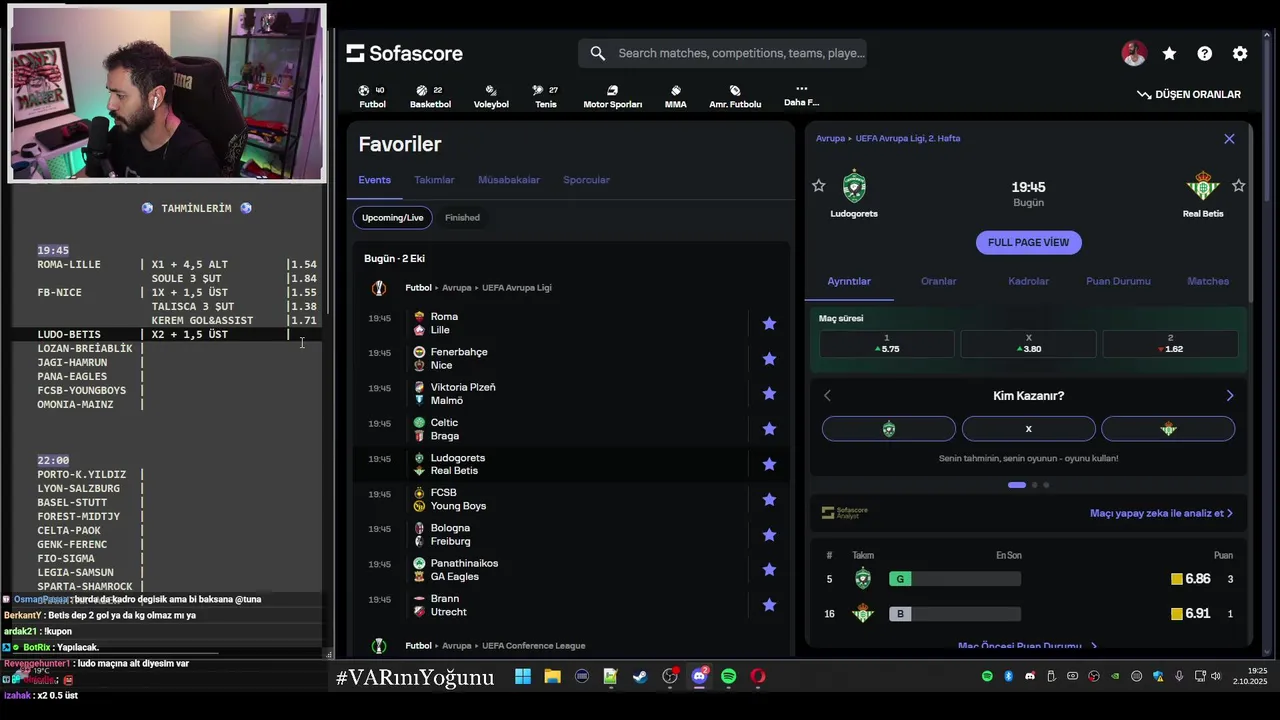Switch to Takımlar tab
Viewport: 1280px width, 720px height.
coord(434,180)
